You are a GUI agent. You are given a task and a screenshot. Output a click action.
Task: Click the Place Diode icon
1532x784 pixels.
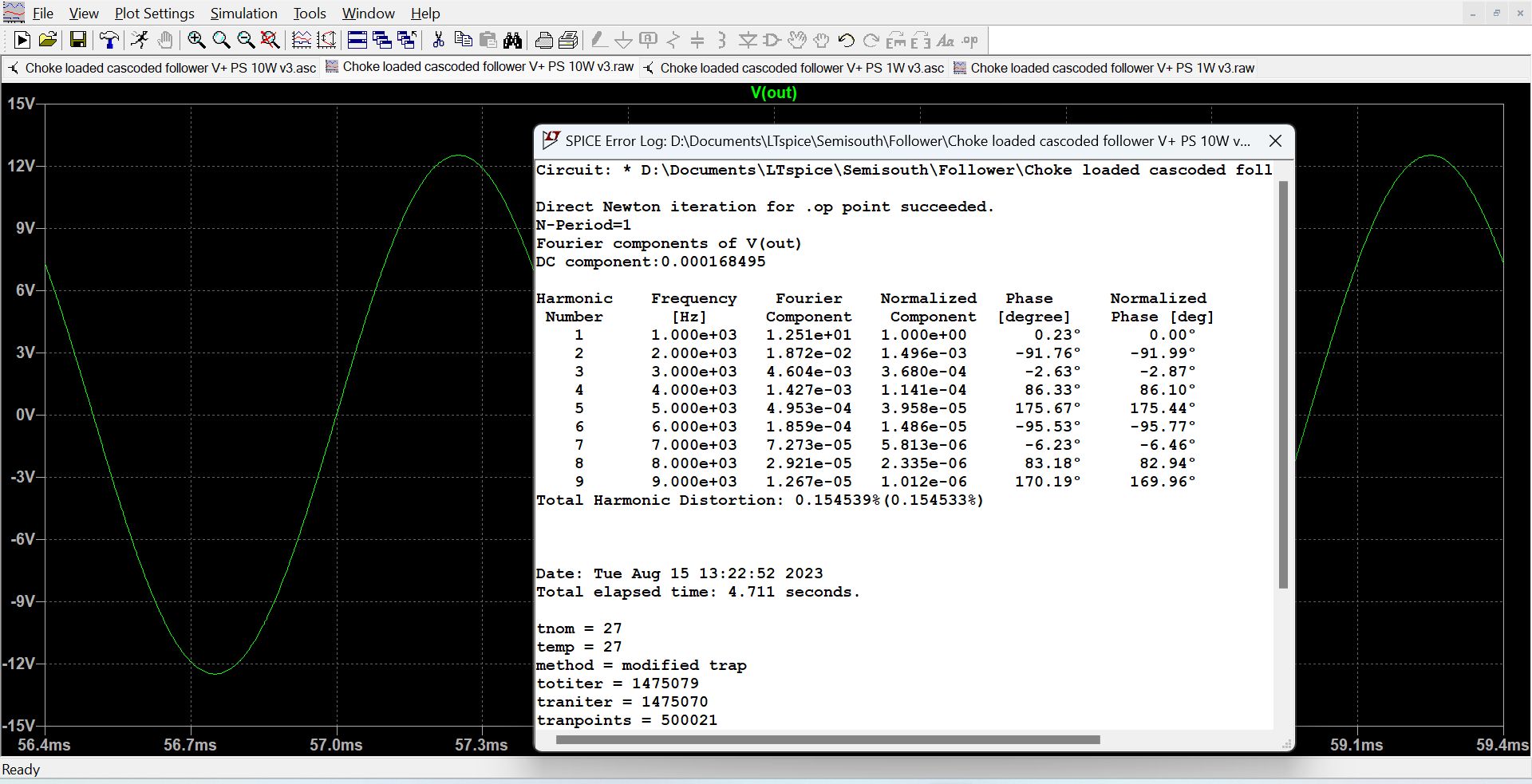pyautogui.click(x=748, y=40)
